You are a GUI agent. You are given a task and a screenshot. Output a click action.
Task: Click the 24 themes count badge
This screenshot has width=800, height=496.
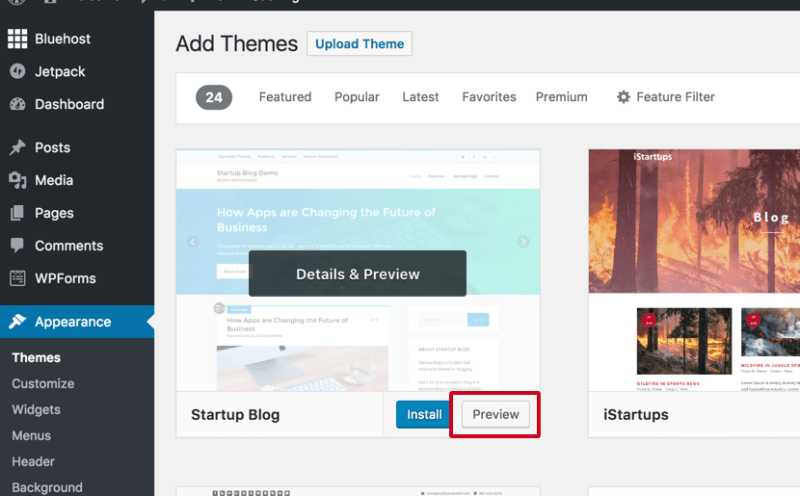pos(214,97)
